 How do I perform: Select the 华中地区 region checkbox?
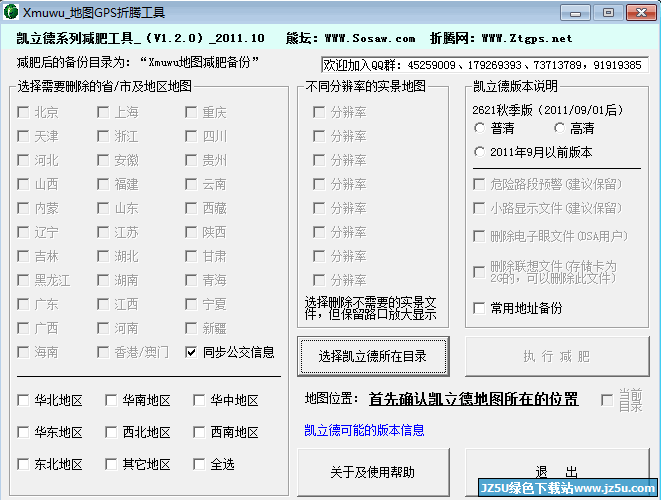point(199,401)
